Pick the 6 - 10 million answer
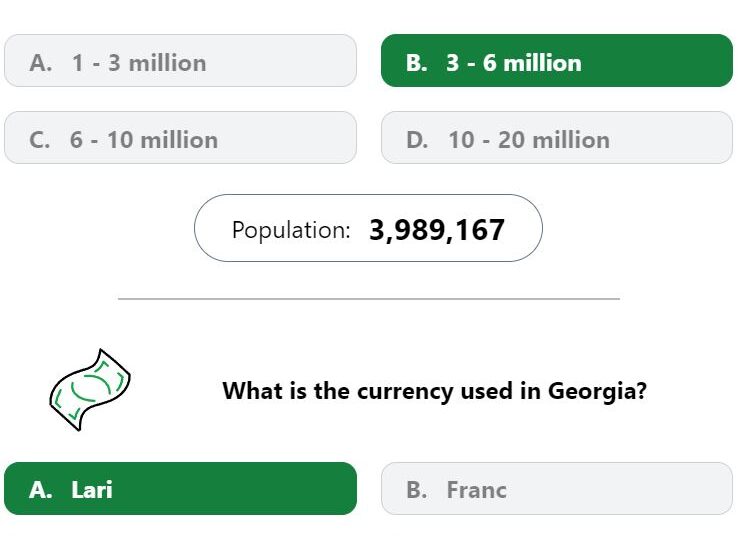 (x=180, y=138)
